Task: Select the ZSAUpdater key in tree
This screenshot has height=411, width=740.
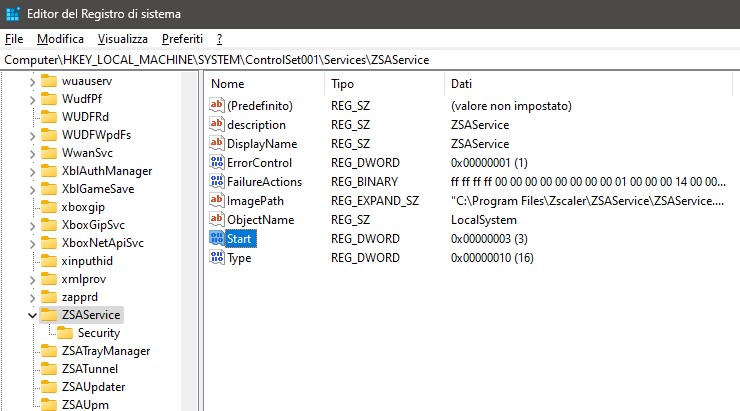Action: [93, 386]
